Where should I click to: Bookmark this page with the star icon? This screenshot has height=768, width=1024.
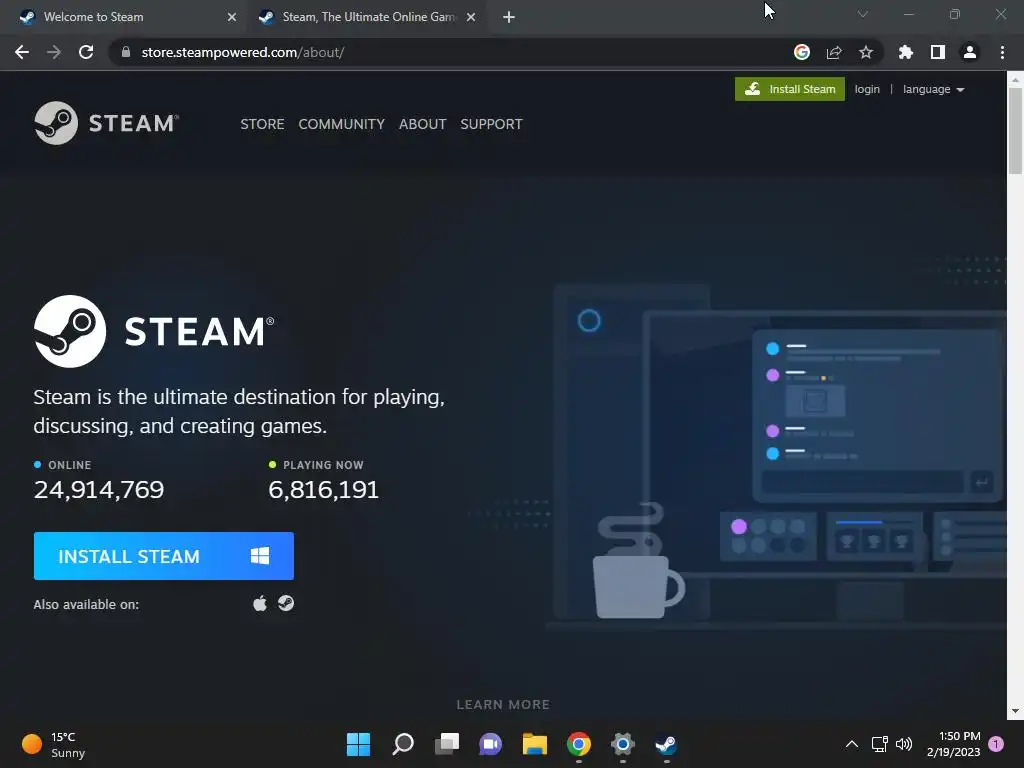866,52
